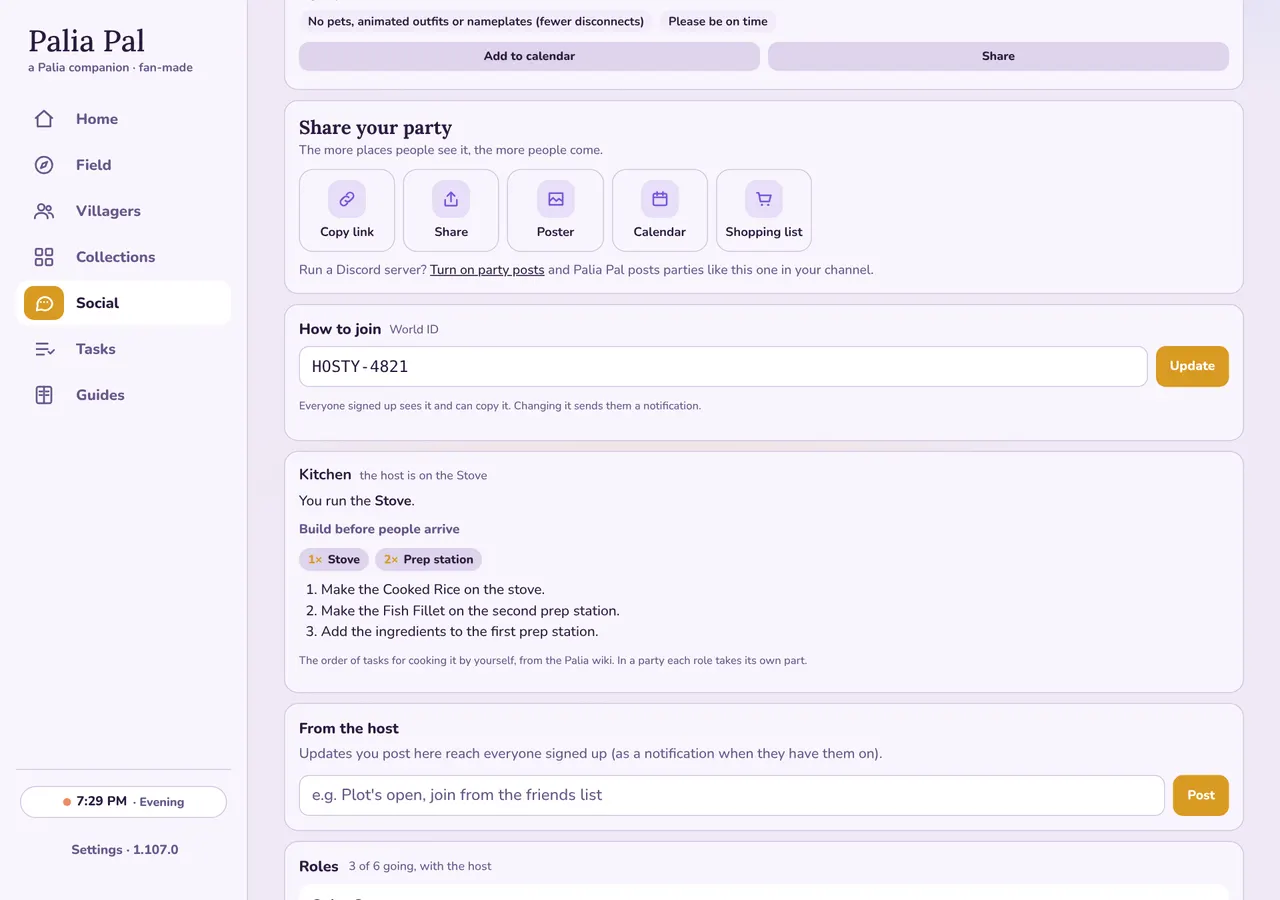Image resolution: width=1280 pixels, height=900 pixels.
Task: Click the wide Share button beside Add to calendar
Action: (x=998, y=56)
